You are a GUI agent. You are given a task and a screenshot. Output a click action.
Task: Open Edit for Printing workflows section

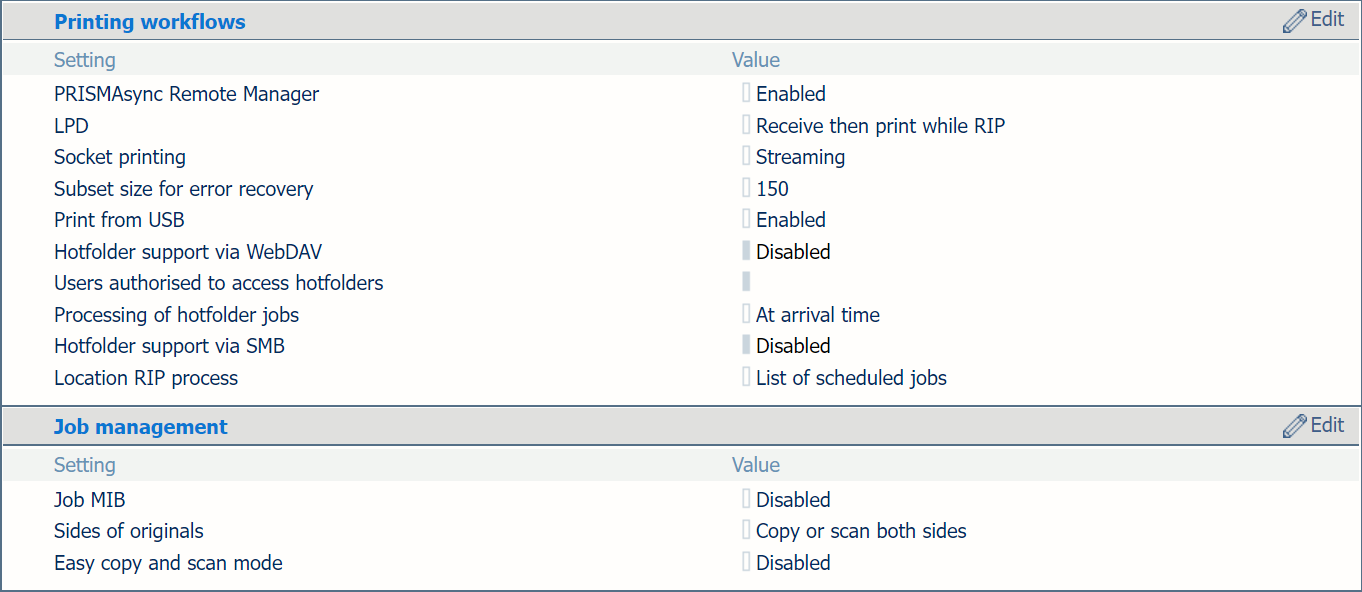[x=1314, y=20]
